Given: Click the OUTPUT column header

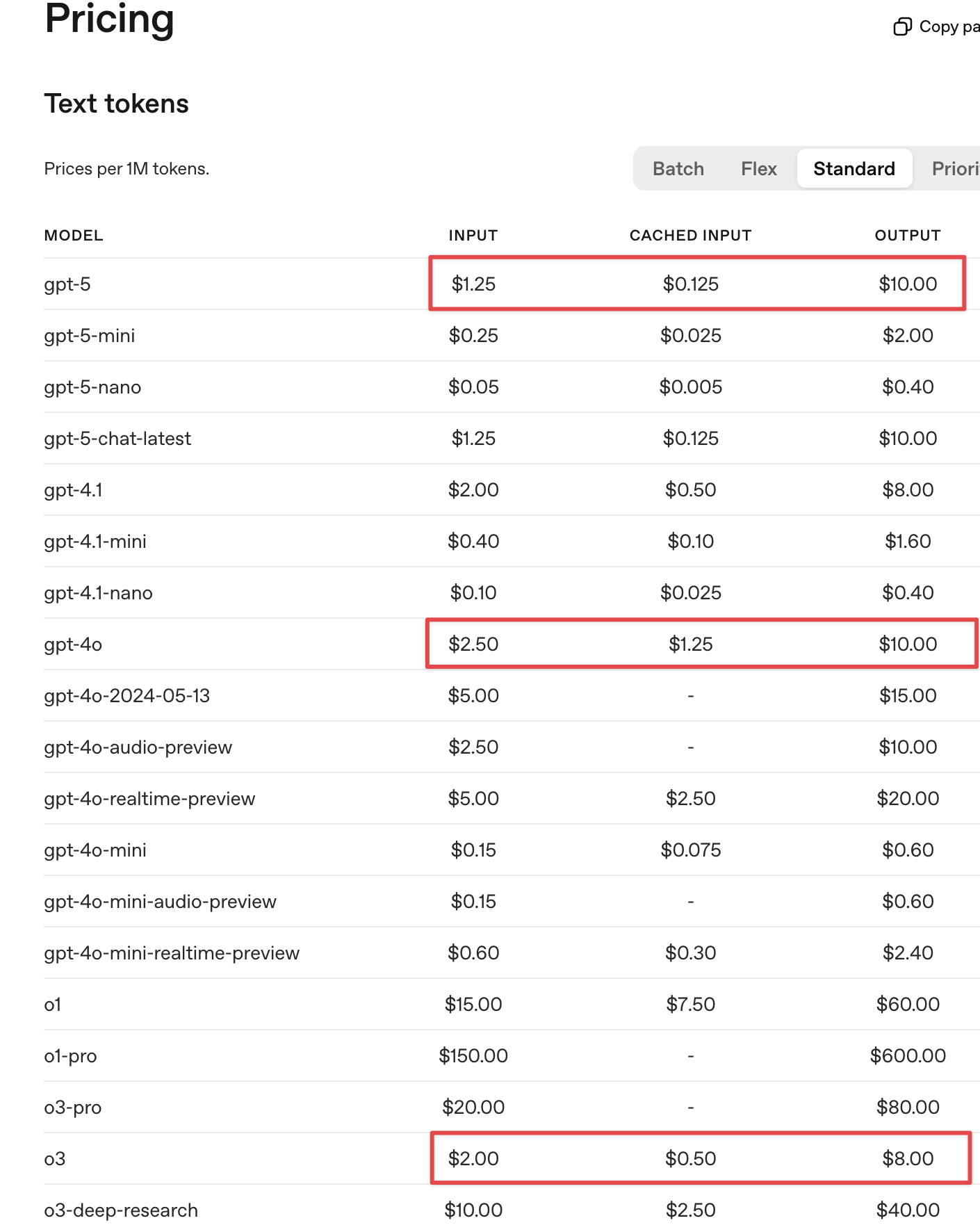Looking at the screenshot, I should coord(908,235).
